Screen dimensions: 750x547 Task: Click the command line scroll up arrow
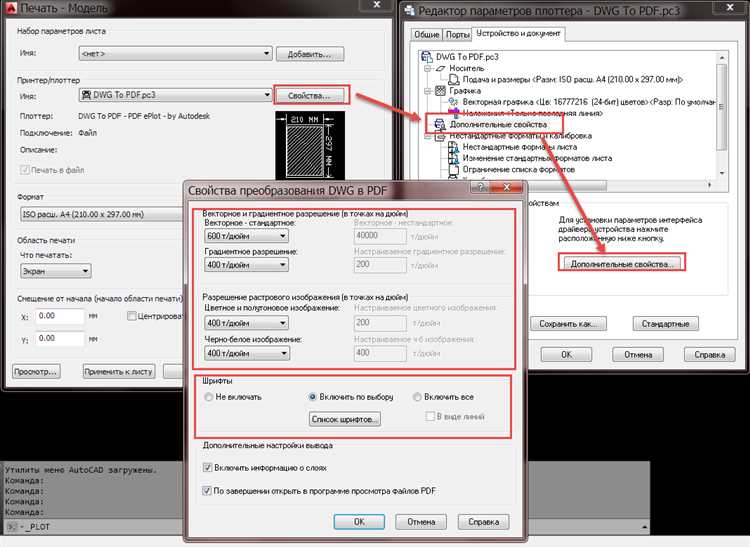tap(645, 527)
